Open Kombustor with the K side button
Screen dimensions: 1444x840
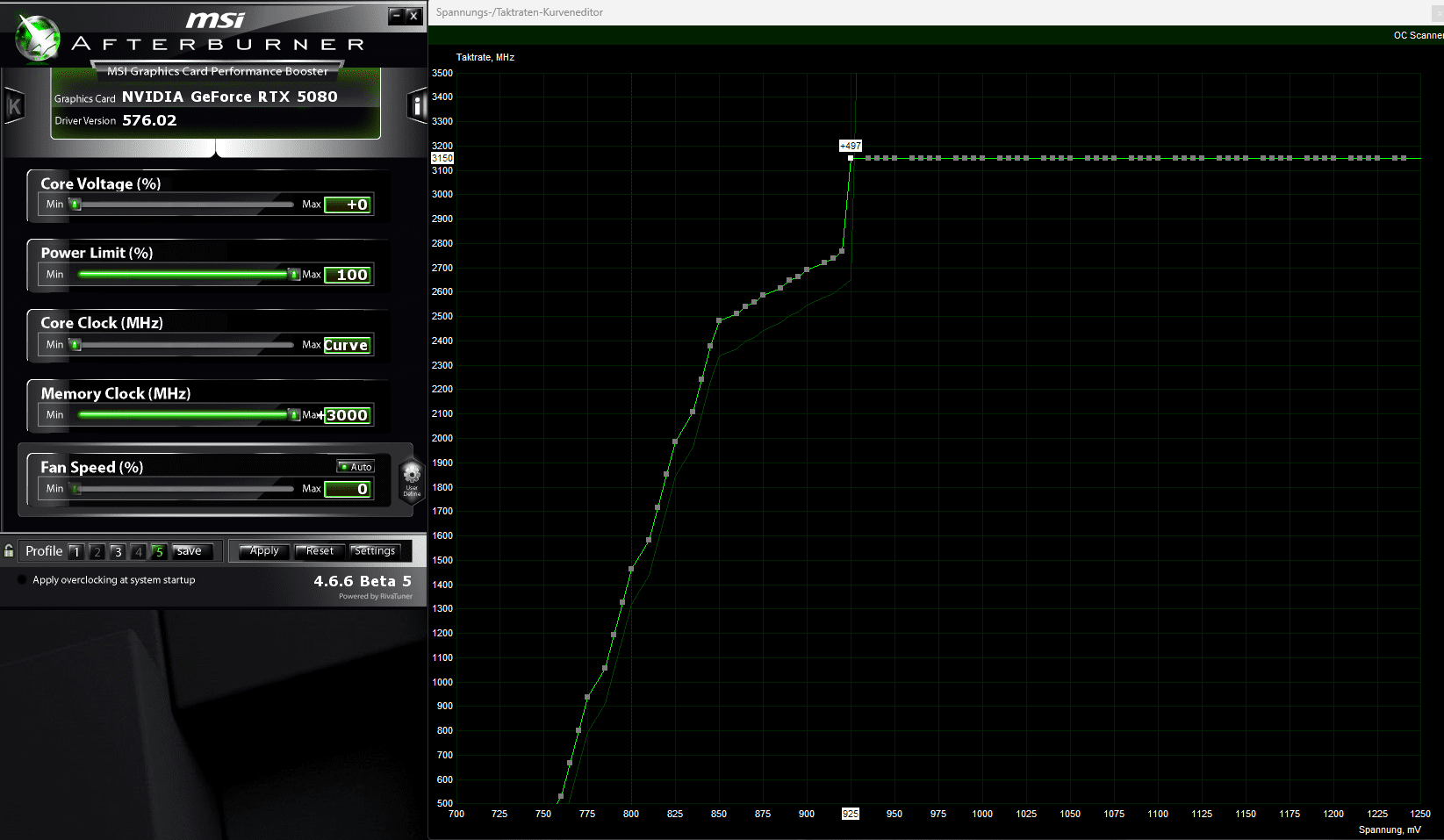[x=14, y=106]
